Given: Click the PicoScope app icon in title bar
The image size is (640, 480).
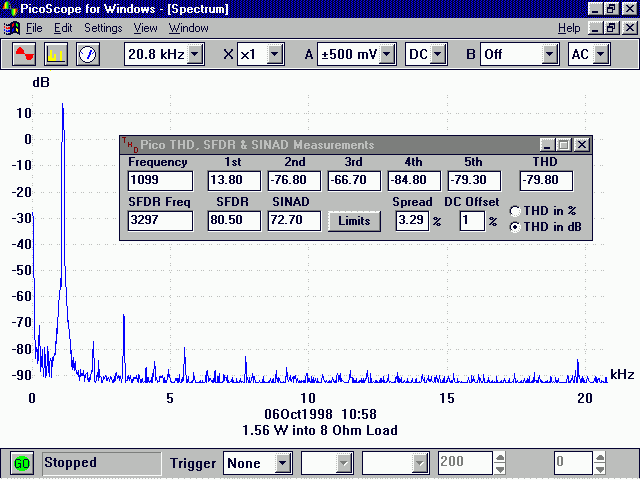Looking at the screenshot, I should [x=9, y=8].
